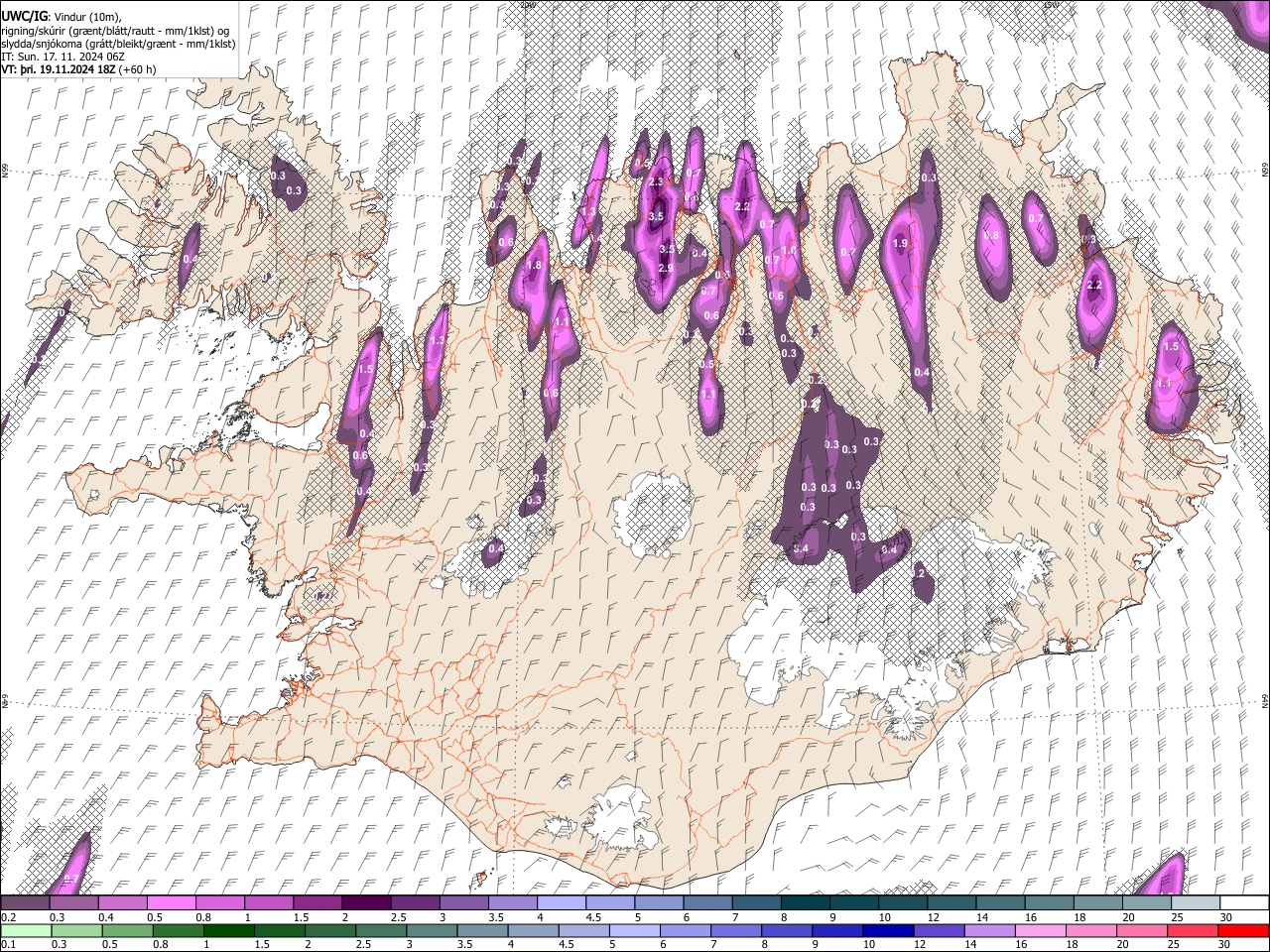Screen dimensions: 1270x952
Task: Click the dark blue rain swatch between 10 and 12
Action: coord(889,930)
